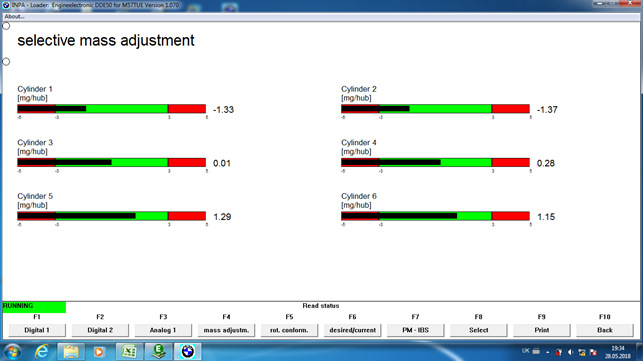This screenshot has height=361, width=643.
Task: Click the Cylinder 4 bar gauge
Action: point(436,162)
